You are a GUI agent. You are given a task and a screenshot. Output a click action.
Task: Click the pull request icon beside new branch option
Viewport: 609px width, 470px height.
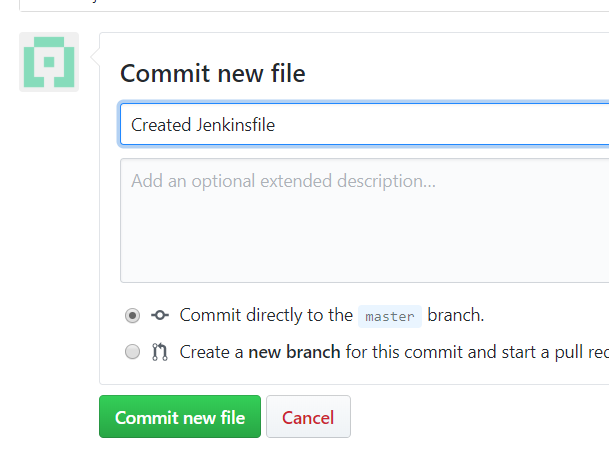[160, 352]
